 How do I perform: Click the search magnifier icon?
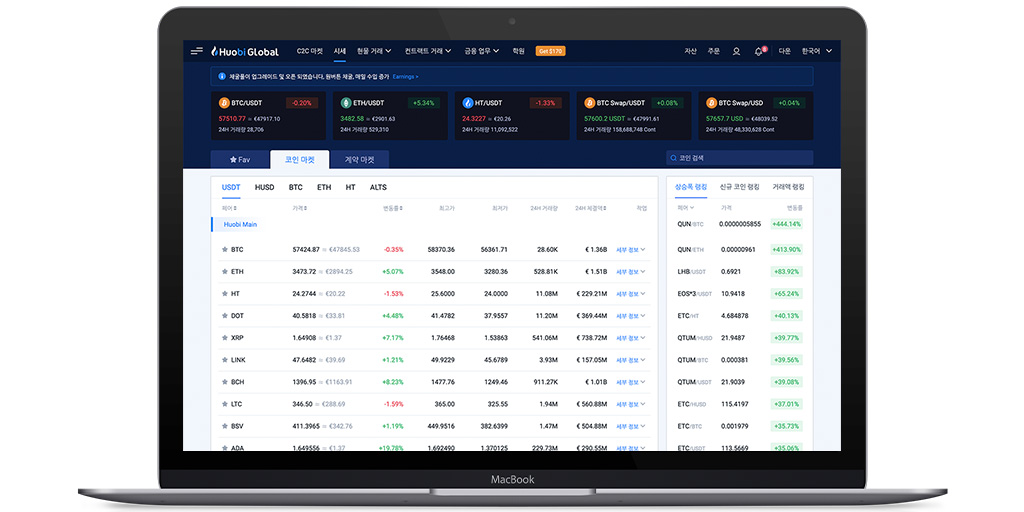(x=673, y=158)
